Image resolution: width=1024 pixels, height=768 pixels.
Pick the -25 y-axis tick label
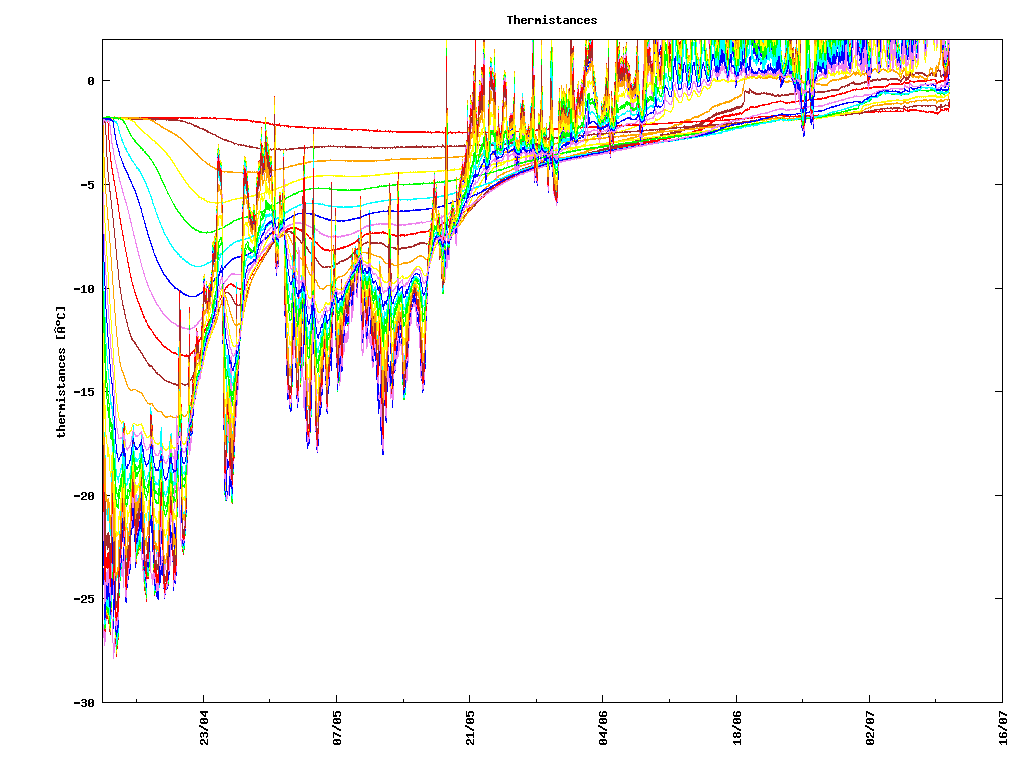[x=85, y=599]
